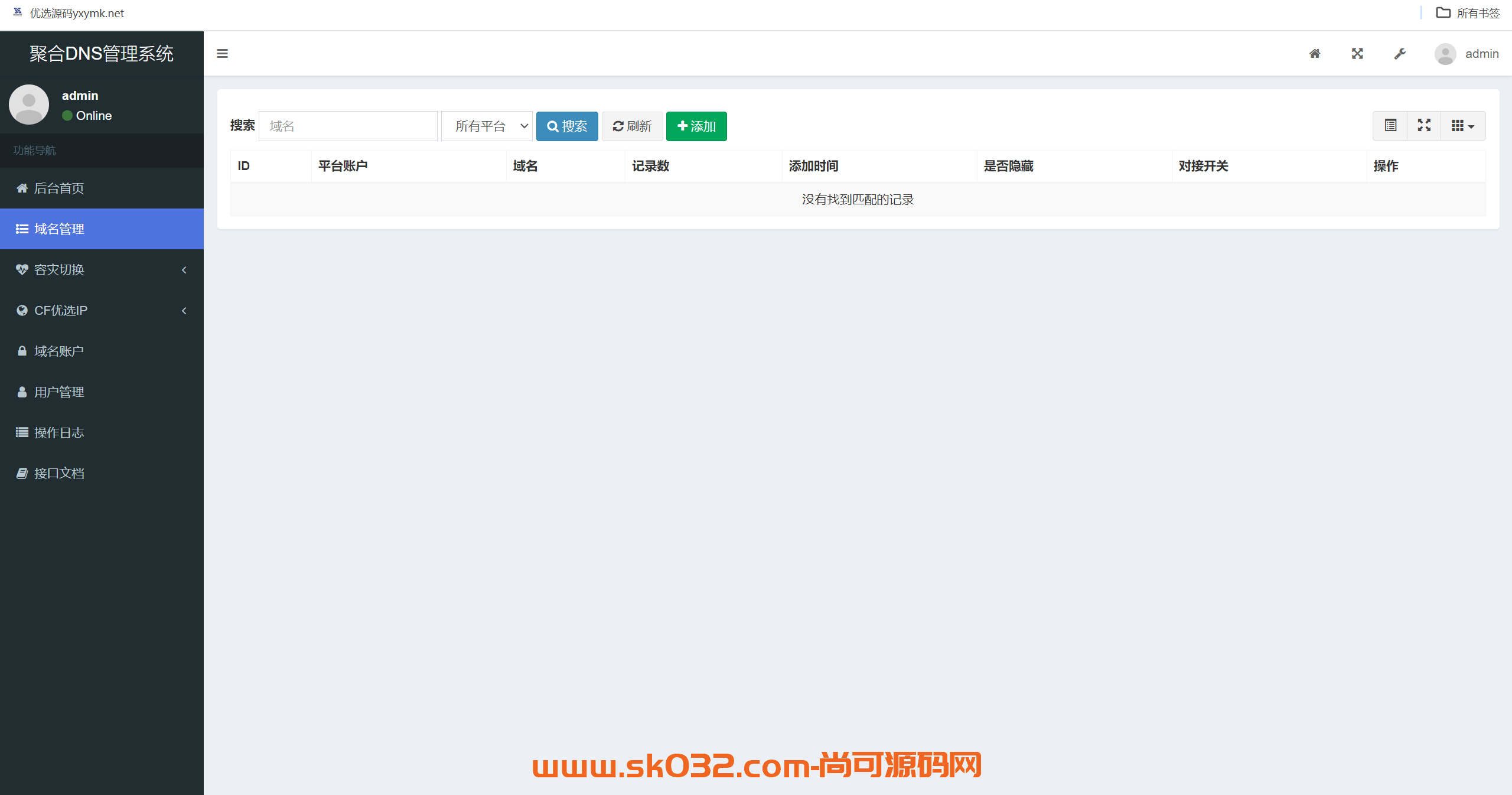Click the sidebar collapse hamburger icon

[x=222, y=53]
